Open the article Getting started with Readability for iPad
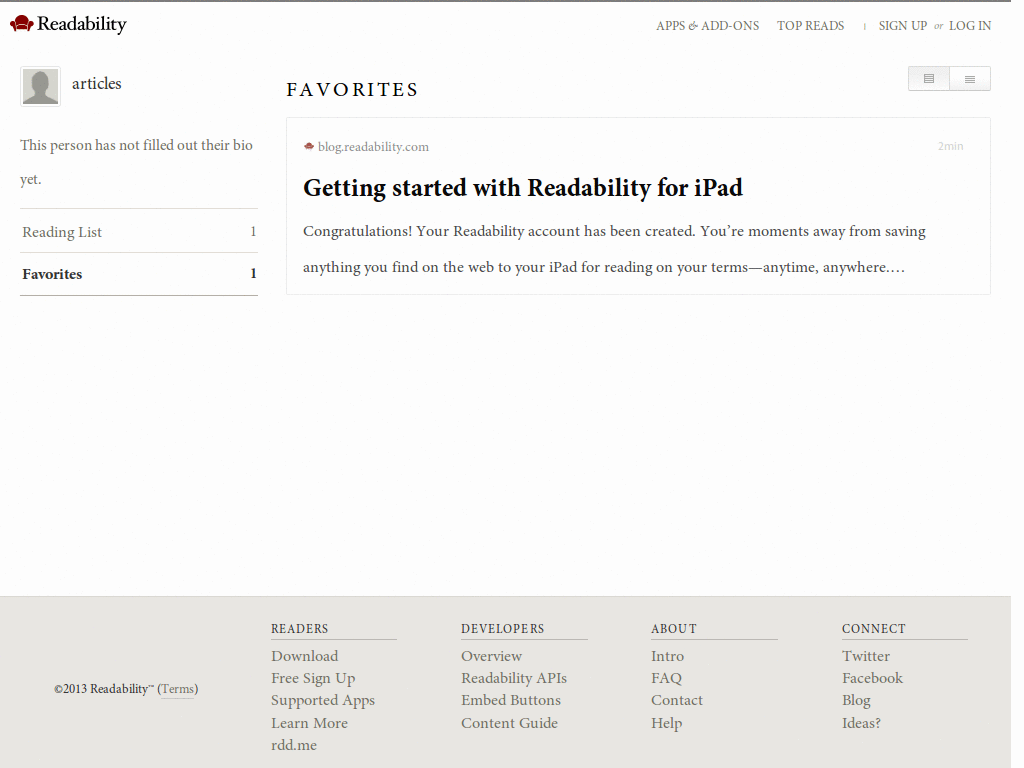The width and height of the screenshot is (1024, 768). click(523, 188)
